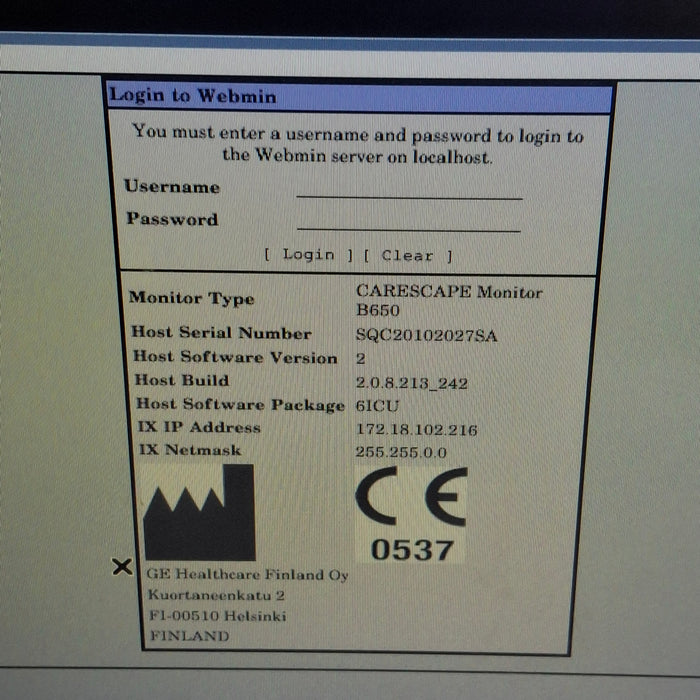
Task: Click the Host Build value 2.0.8.213_242
Action: click(412, 383)
